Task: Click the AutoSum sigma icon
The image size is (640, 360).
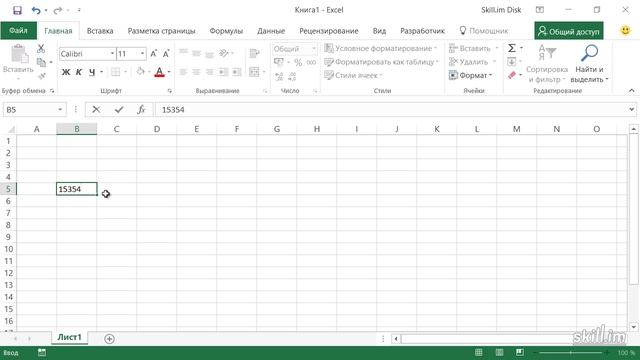Action: tap(512, 49)
